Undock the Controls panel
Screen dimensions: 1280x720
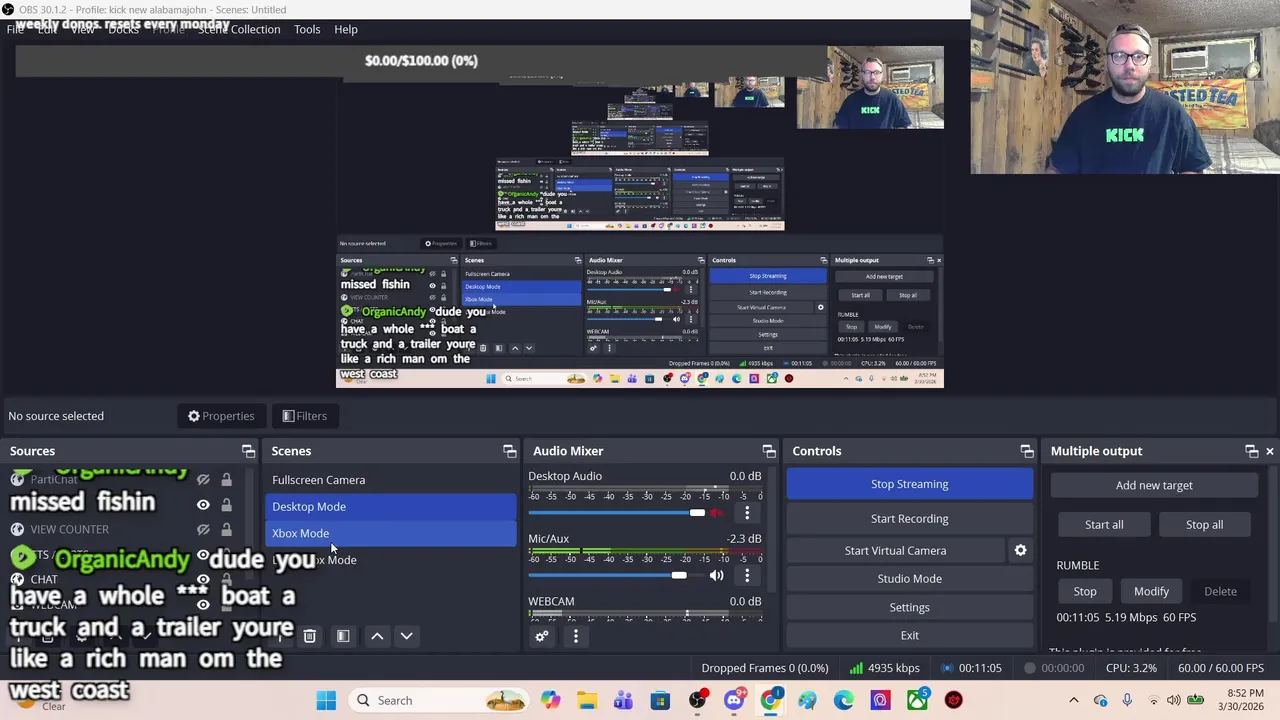(x=1026, y=451)
